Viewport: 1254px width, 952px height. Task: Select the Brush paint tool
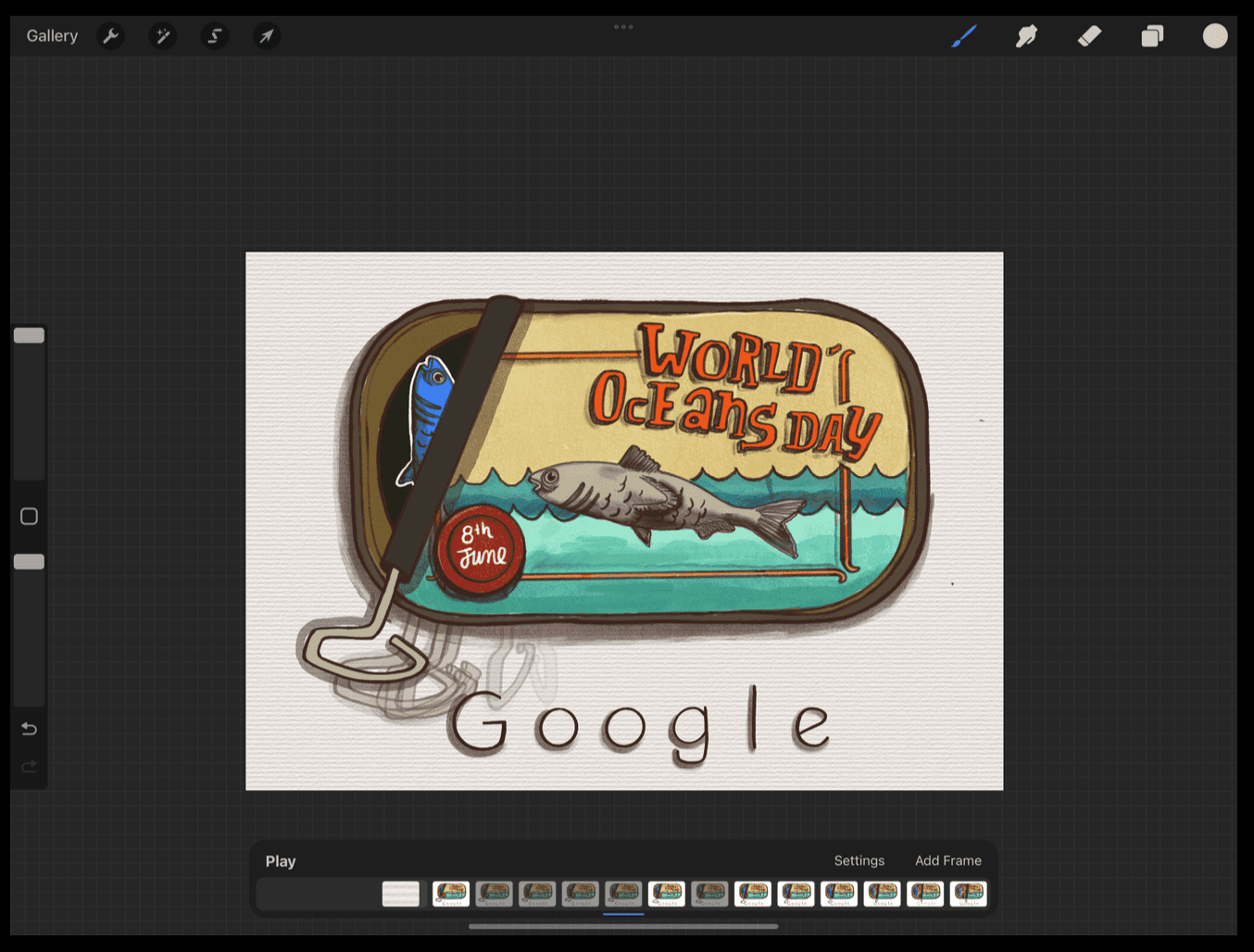pos(964,36)
